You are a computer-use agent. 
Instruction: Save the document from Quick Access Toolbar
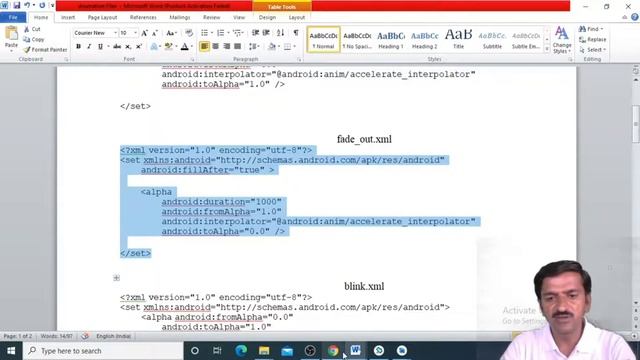(x=17, y=6)
